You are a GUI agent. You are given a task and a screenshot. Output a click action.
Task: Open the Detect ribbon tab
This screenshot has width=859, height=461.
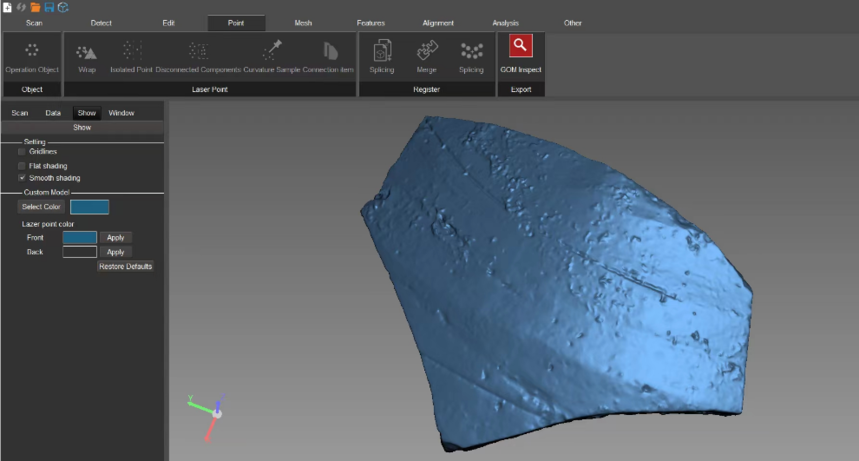101,23
